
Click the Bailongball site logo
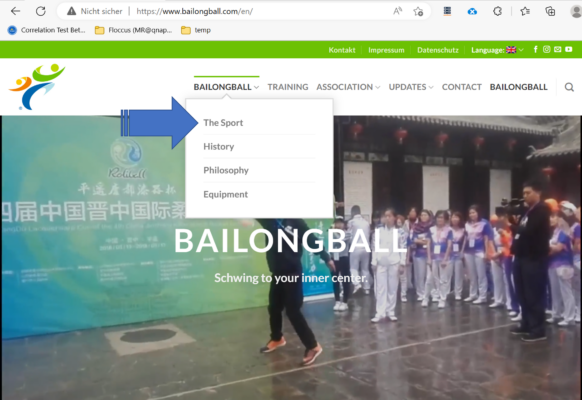(37, 87)
